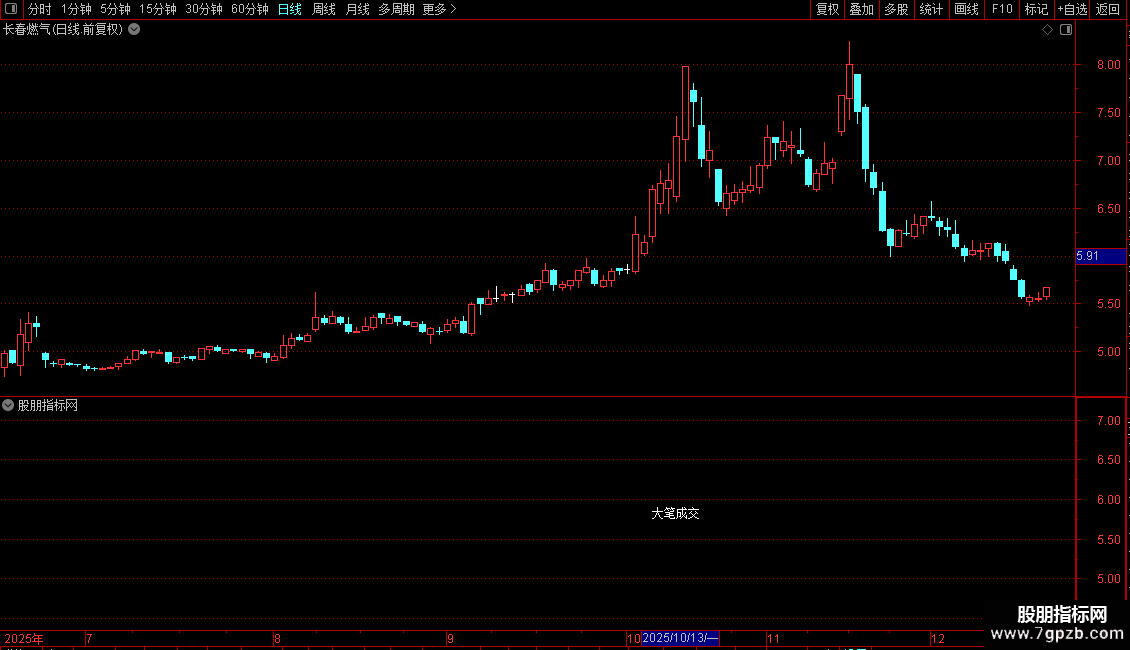
Task: Expand the 更多 periods menu
Action: 439,9
